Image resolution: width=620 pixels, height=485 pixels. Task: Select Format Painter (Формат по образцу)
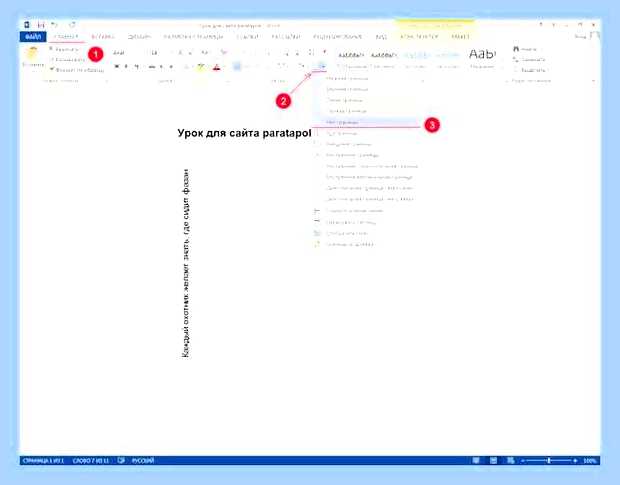[x=77, y=70]
